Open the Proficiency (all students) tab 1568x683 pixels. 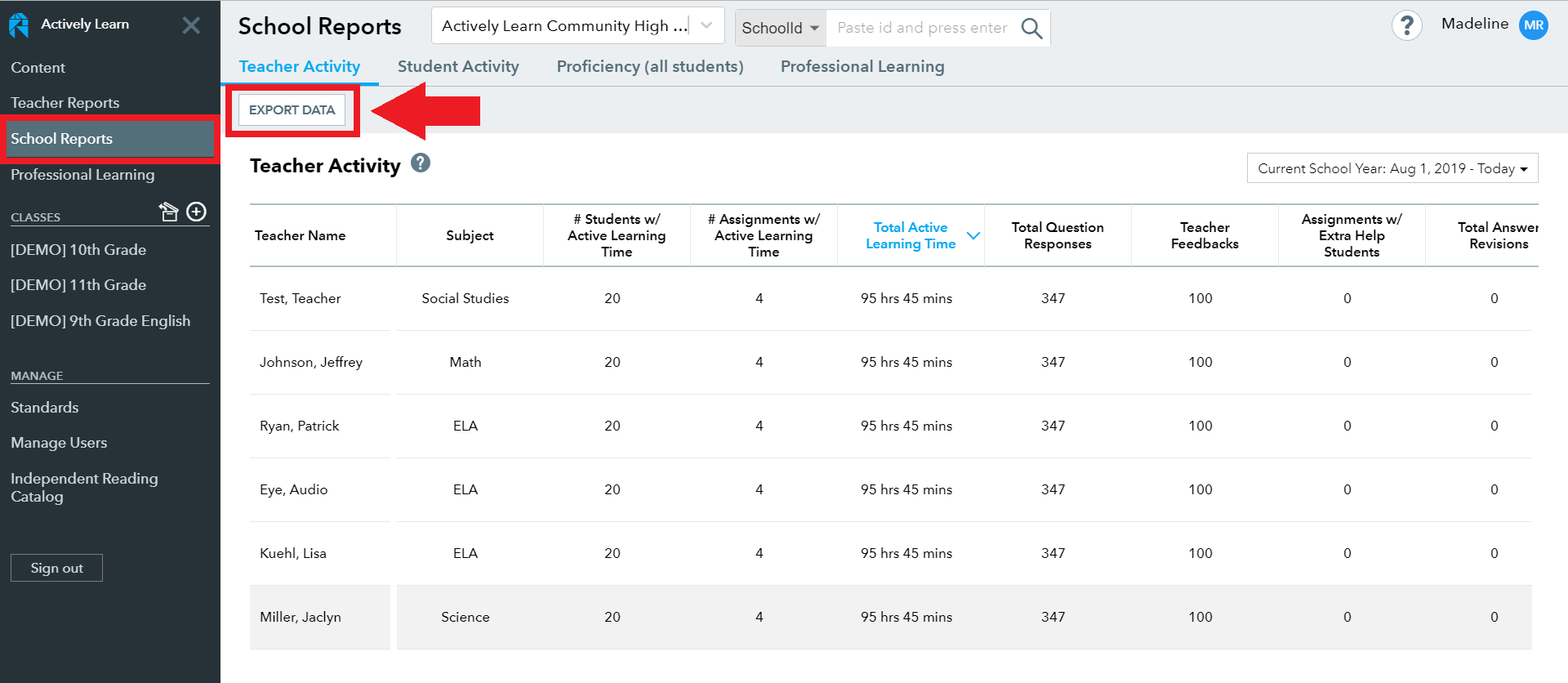[x=650, y=66]
